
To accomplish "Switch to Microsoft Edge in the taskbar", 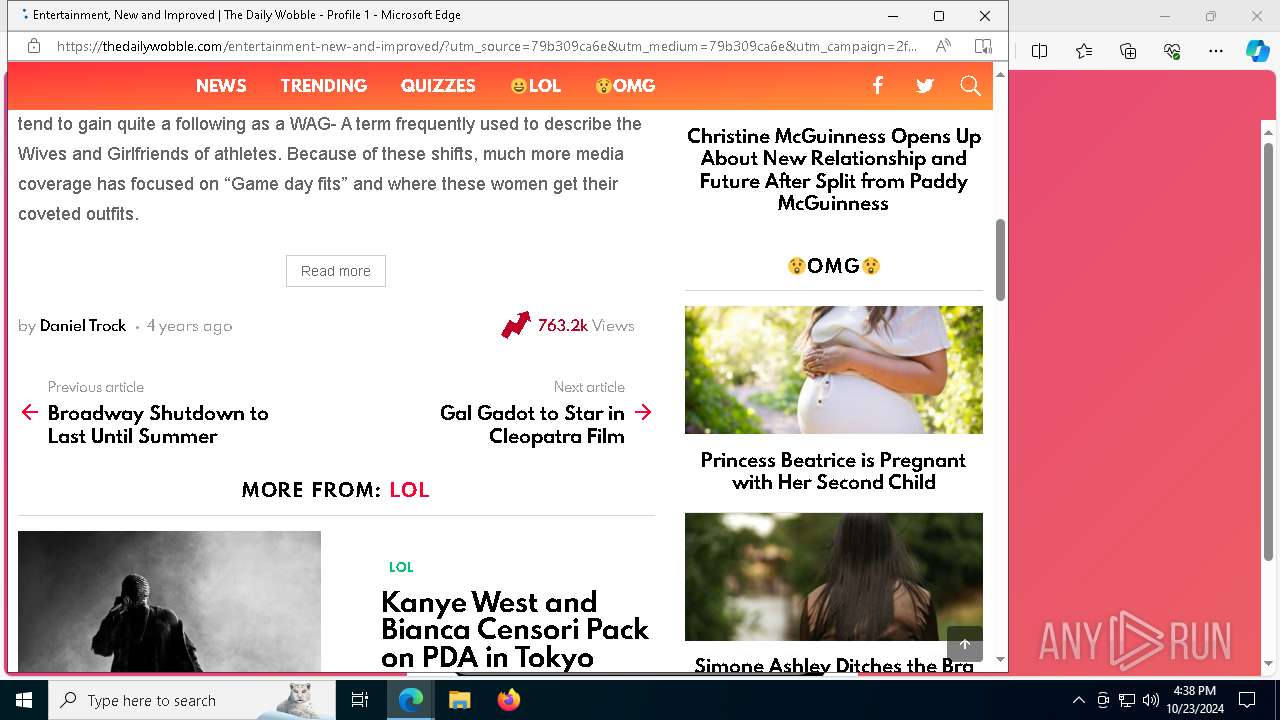I will (411, 700).
